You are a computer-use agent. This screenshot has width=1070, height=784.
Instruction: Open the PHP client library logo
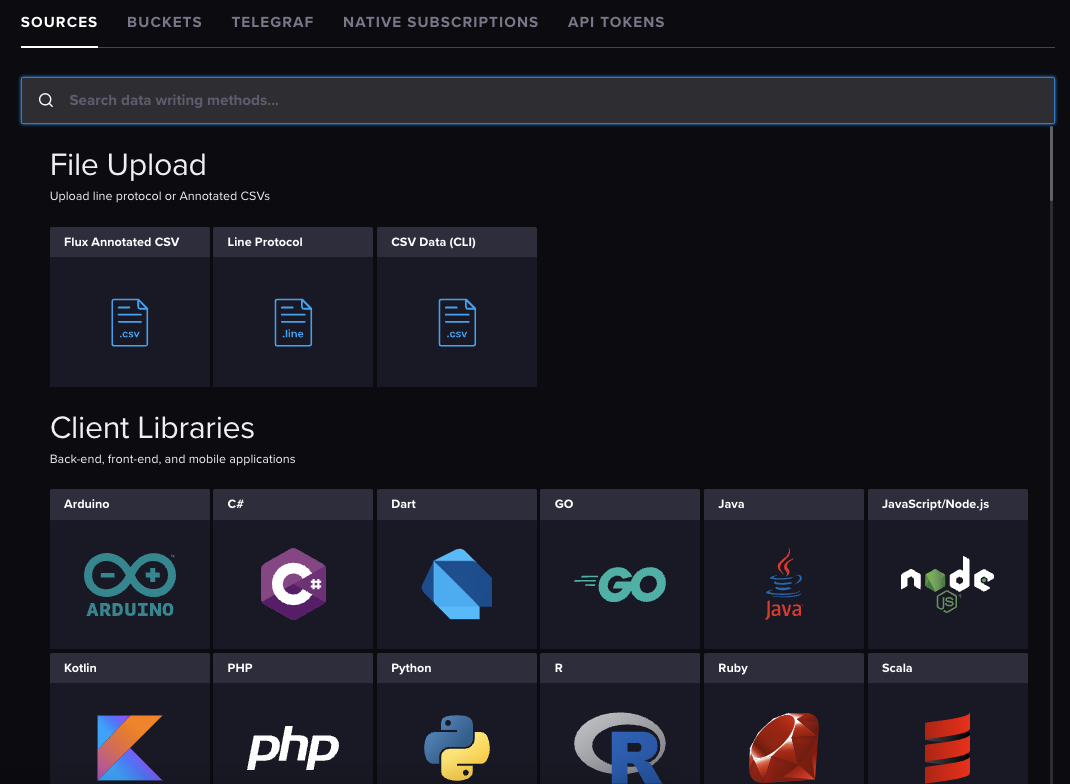(x=293, y=748)
